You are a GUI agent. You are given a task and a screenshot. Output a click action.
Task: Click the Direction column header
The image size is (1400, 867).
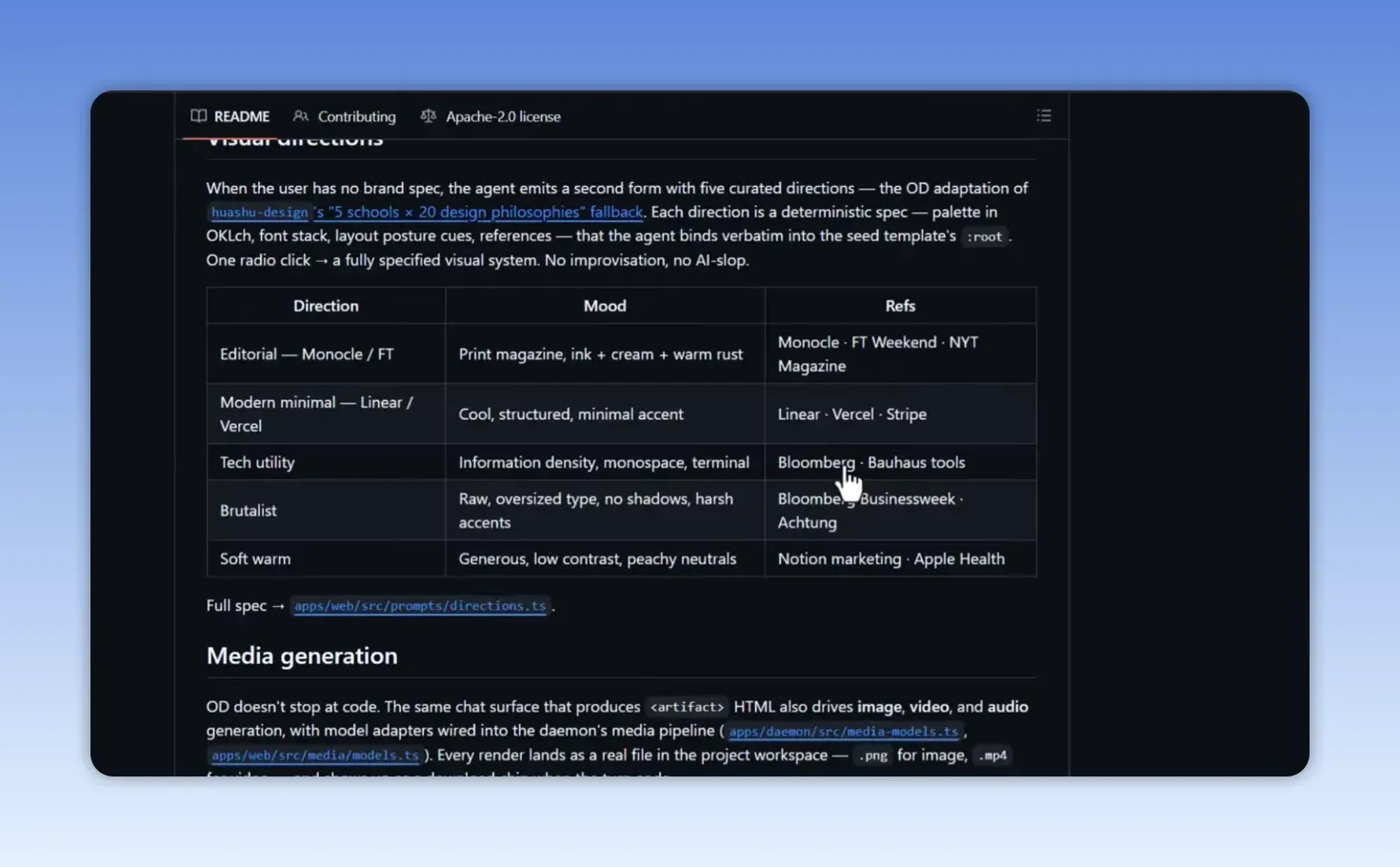click(326, 306)
